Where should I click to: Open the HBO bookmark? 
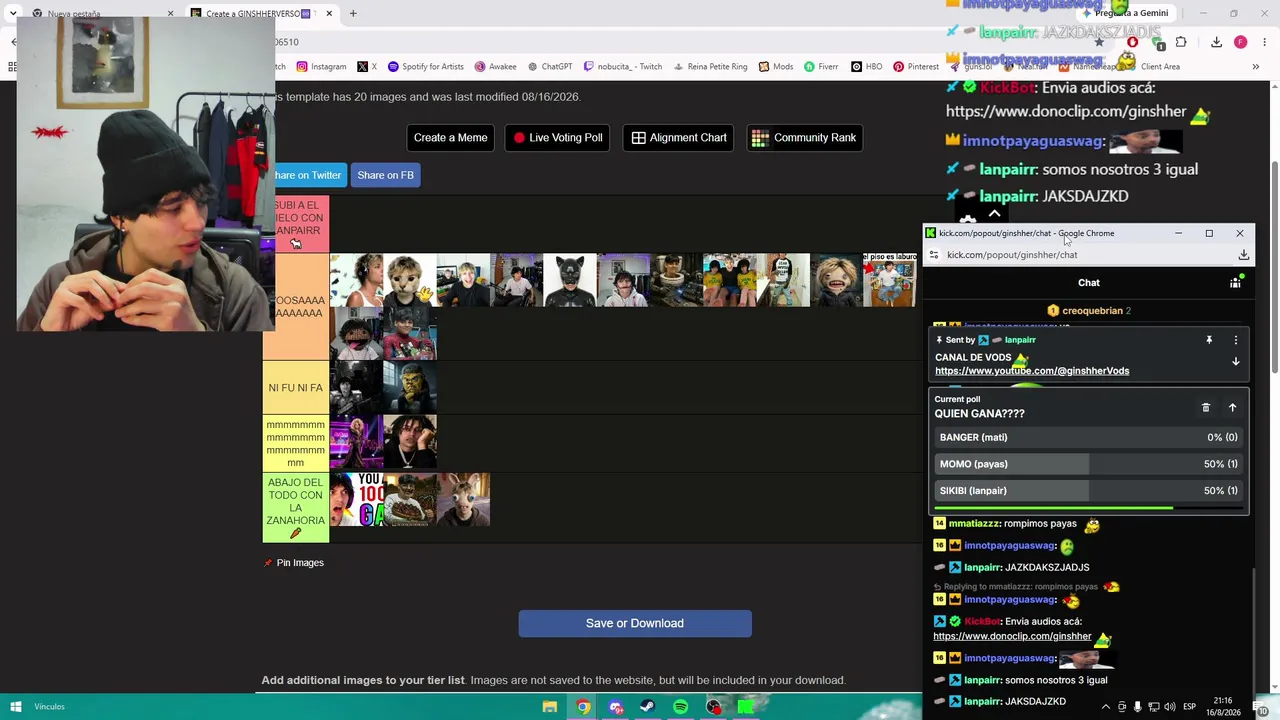(867, 67)
